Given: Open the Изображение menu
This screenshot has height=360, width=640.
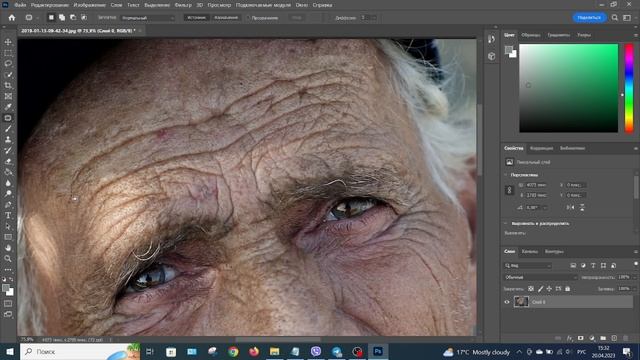Looking at the screenshot, I should point(89,5).
